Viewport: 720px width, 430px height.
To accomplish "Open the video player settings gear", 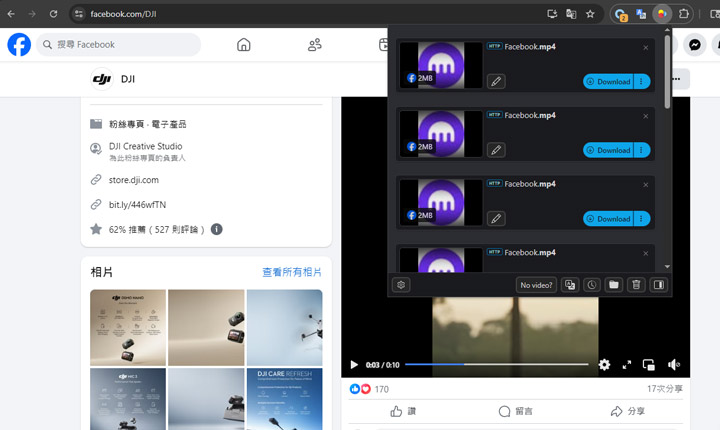I will click(604, 365).
